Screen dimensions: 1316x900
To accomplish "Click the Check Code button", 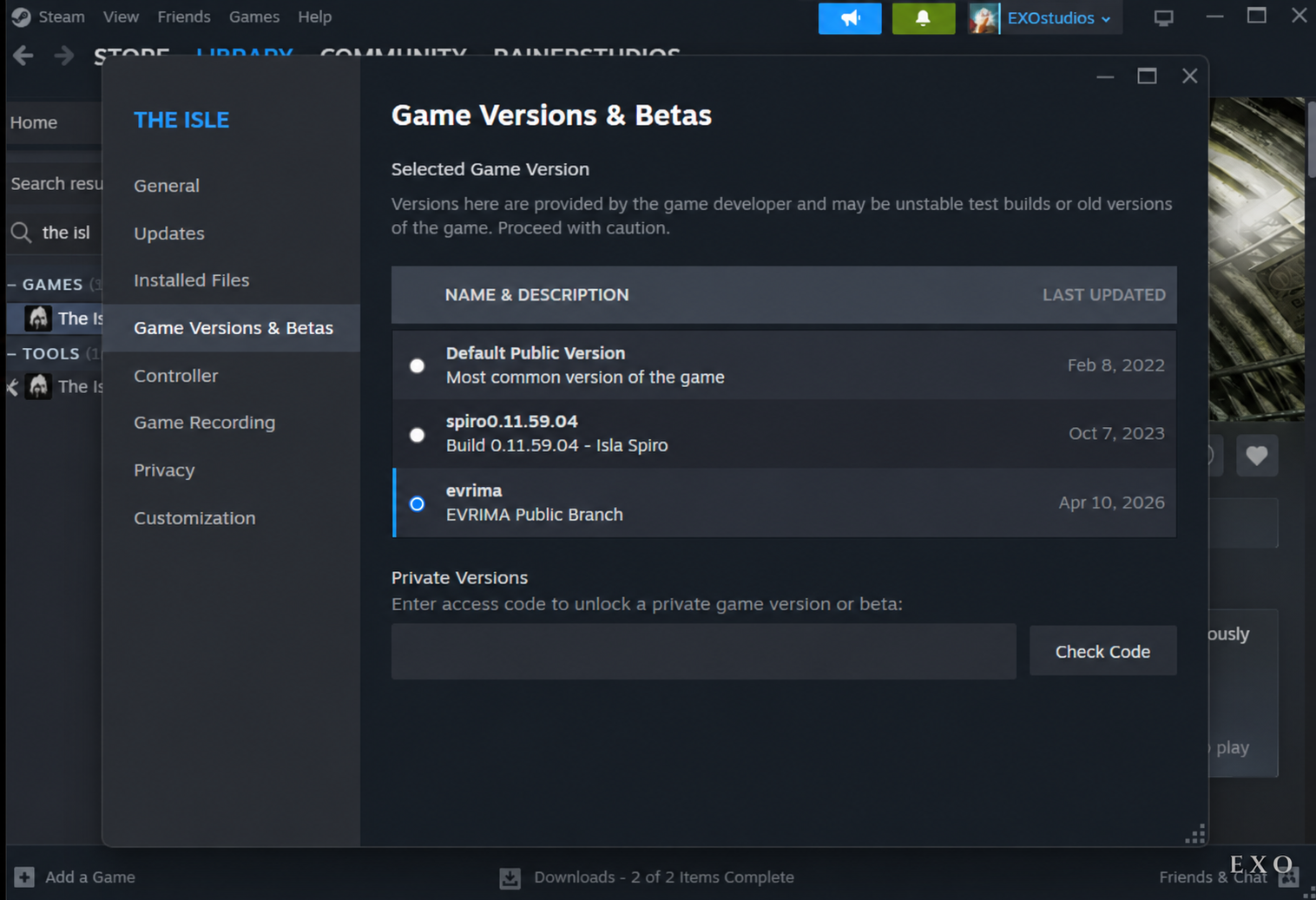I will (1102, 651).
